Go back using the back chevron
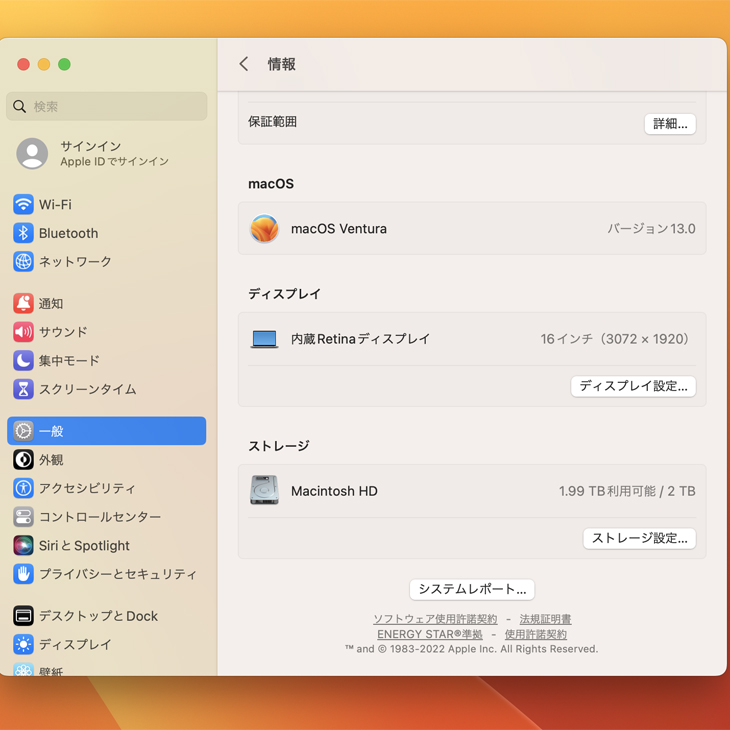 (244, 64)
